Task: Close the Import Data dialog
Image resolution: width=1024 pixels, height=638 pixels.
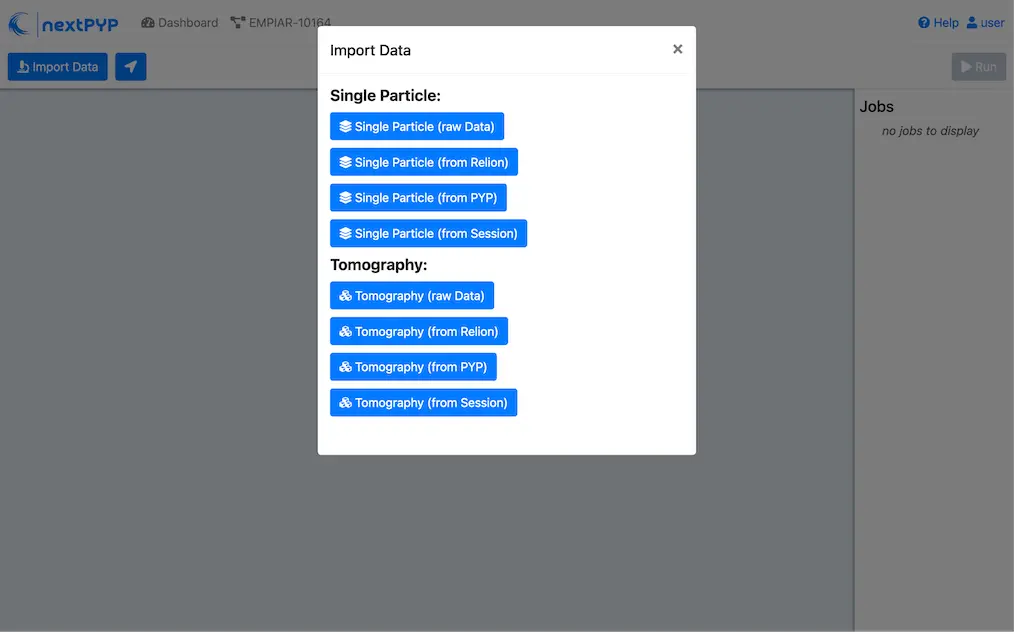Action: [677, 48]
